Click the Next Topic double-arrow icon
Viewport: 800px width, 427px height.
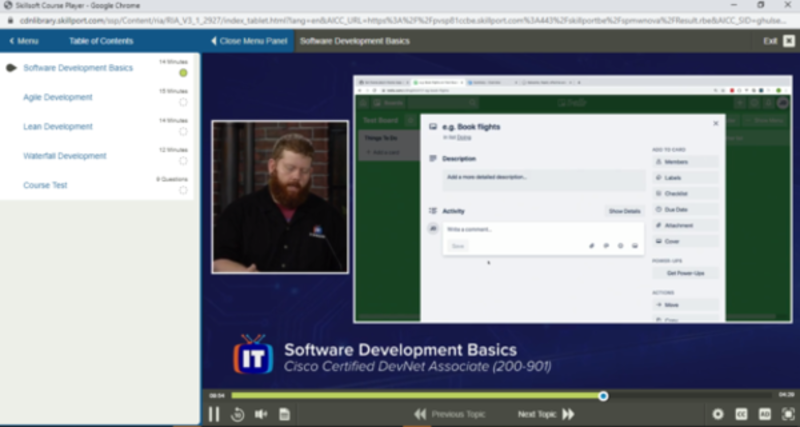tap(568, 414)
